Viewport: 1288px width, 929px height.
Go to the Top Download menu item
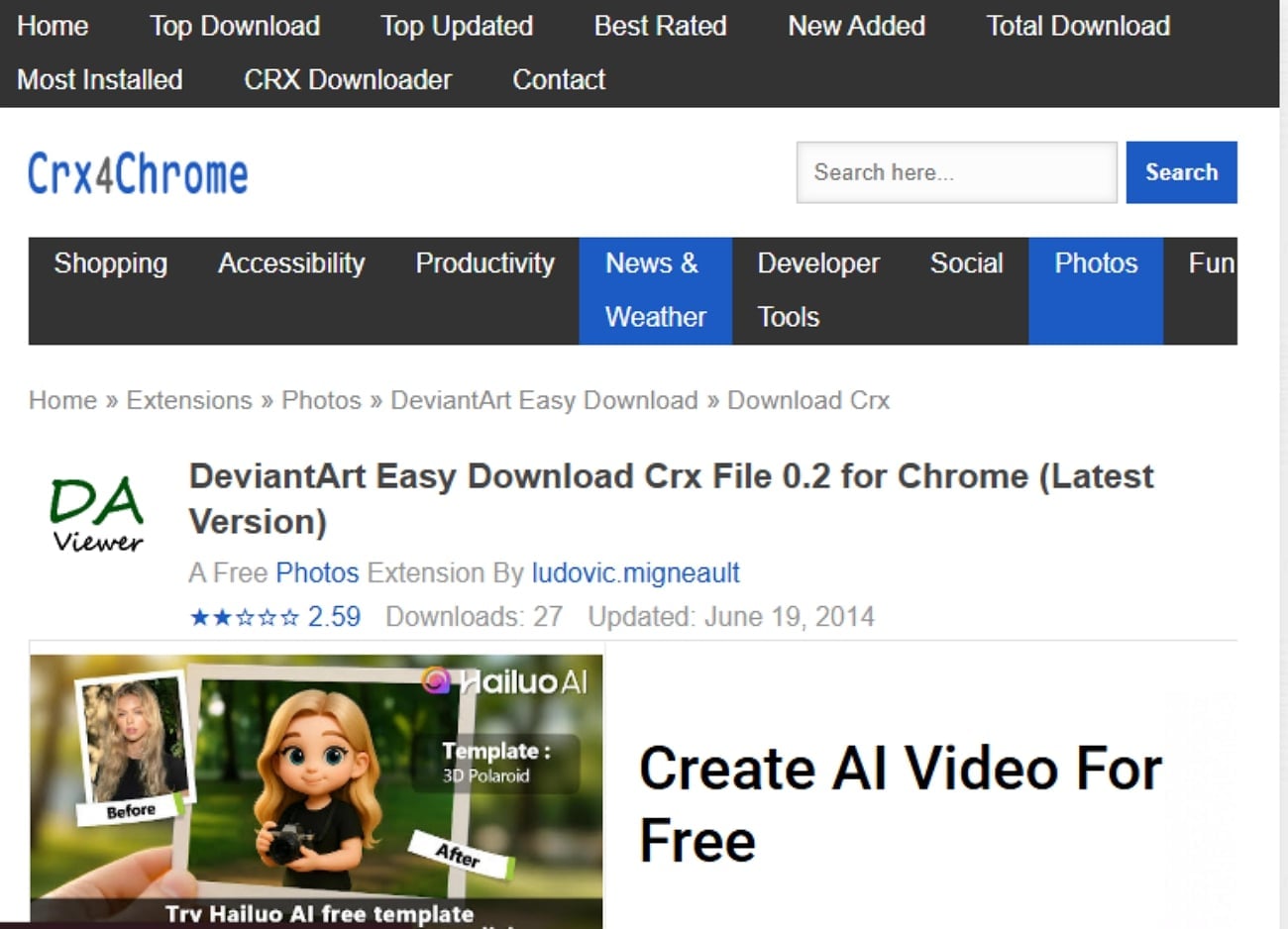tap(235, 26)
